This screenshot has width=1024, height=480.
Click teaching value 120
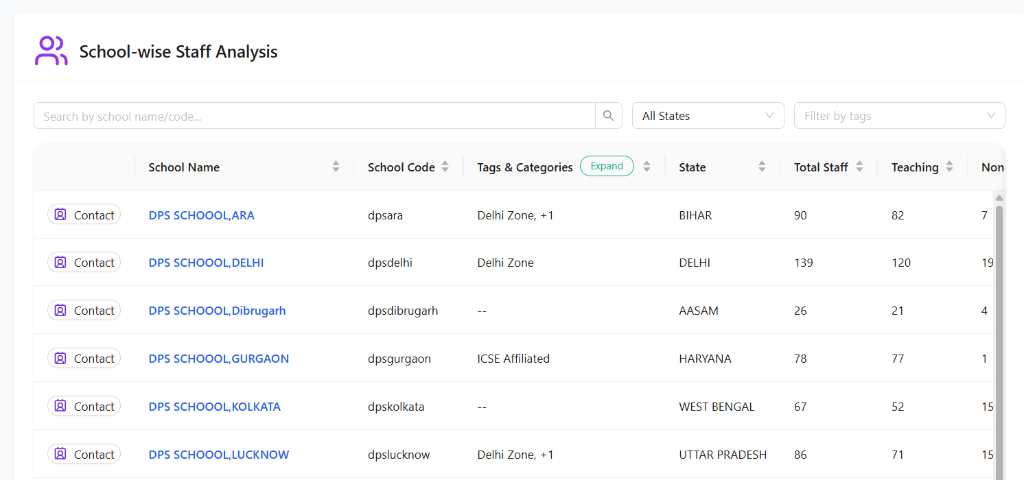(x=901, y=263)
